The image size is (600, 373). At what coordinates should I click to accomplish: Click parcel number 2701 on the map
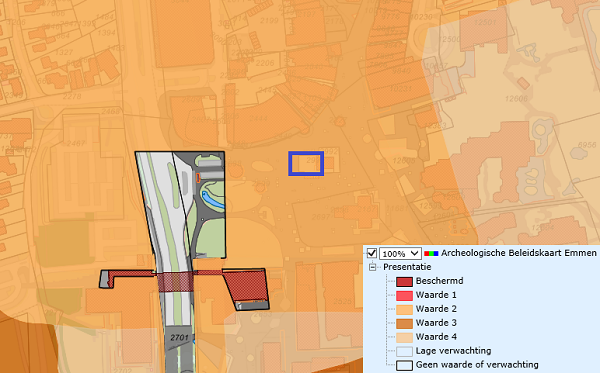tap(179, 337)
